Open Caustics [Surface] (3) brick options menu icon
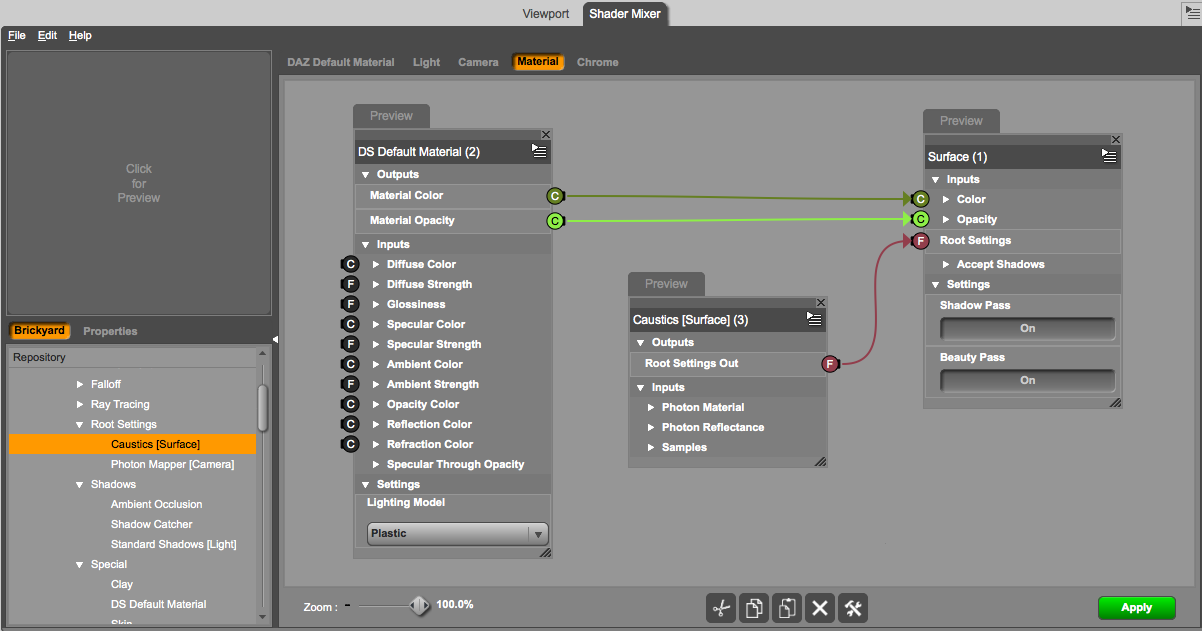The height and width of the screenshot is (631, 1202). pyautogui.click(x=814, y=319)
